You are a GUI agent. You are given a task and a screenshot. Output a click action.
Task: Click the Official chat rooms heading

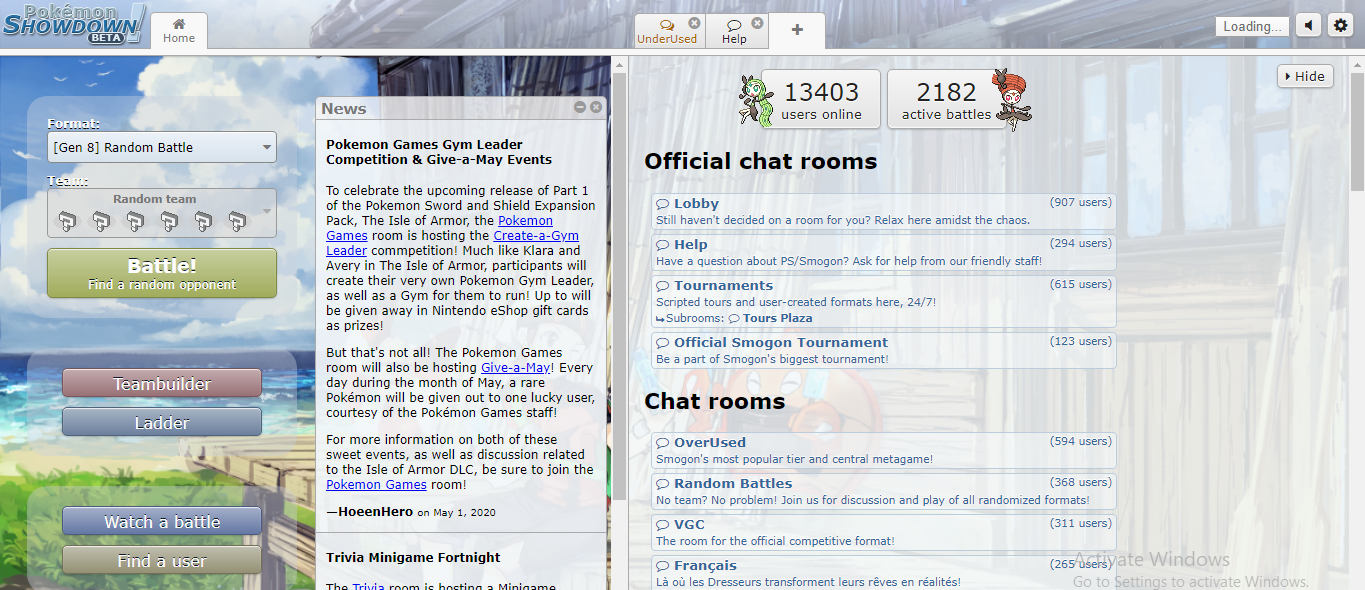(760, 161)
